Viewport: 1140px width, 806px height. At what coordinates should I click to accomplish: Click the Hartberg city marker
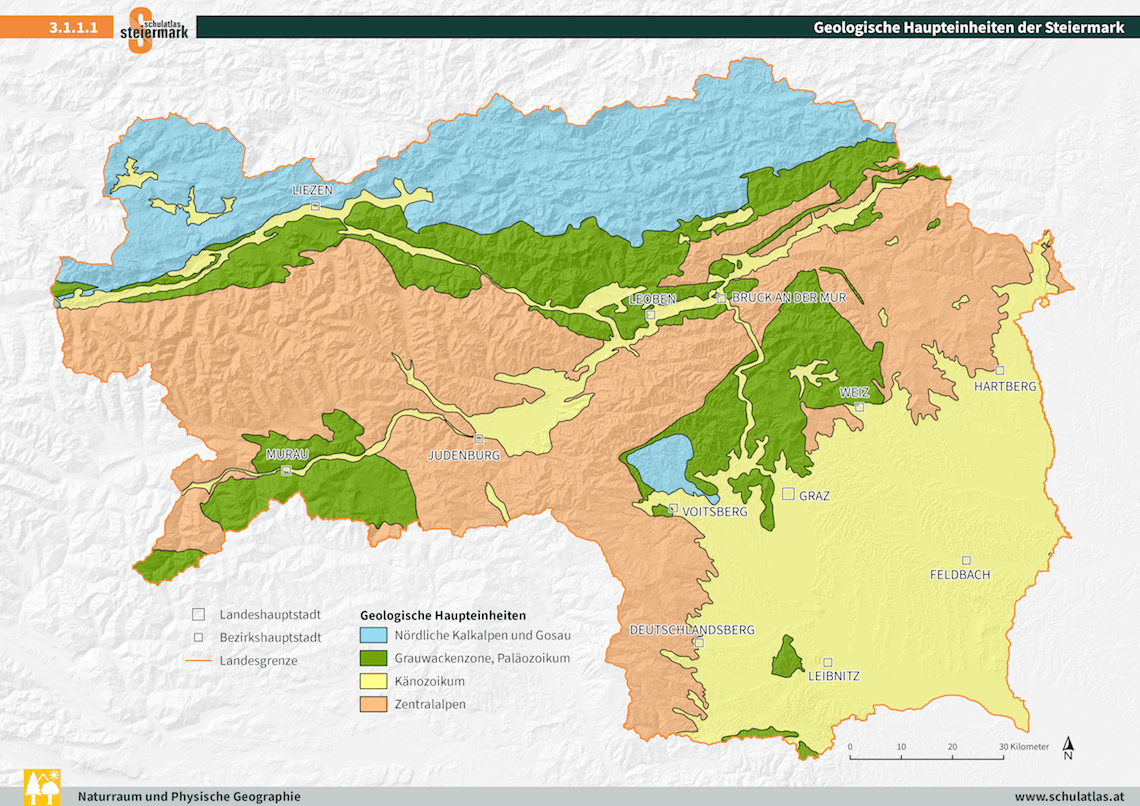coord(1000,371)
